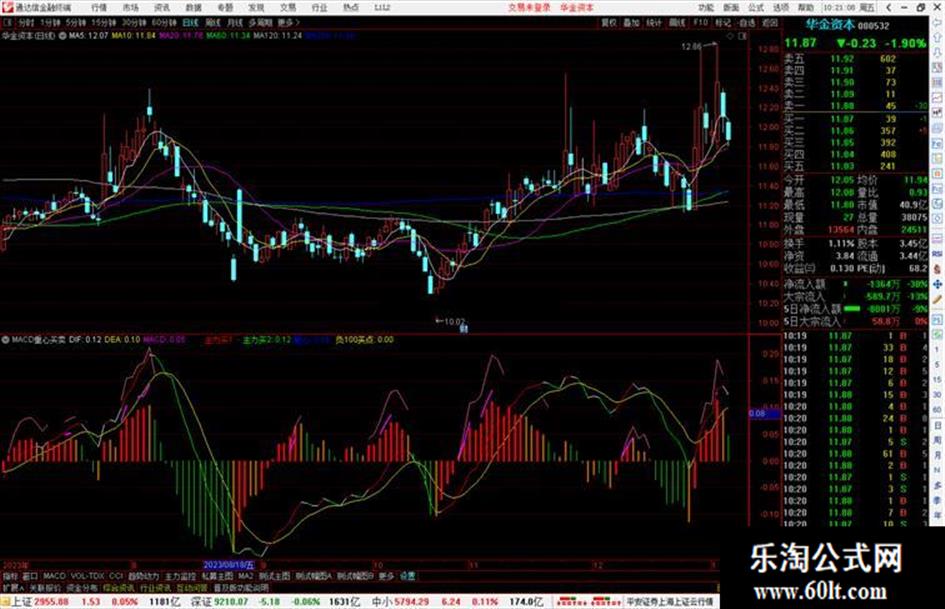Click 设置 in the indicator bar
This screenshot has width=945, height=609.
pos(407,576)
